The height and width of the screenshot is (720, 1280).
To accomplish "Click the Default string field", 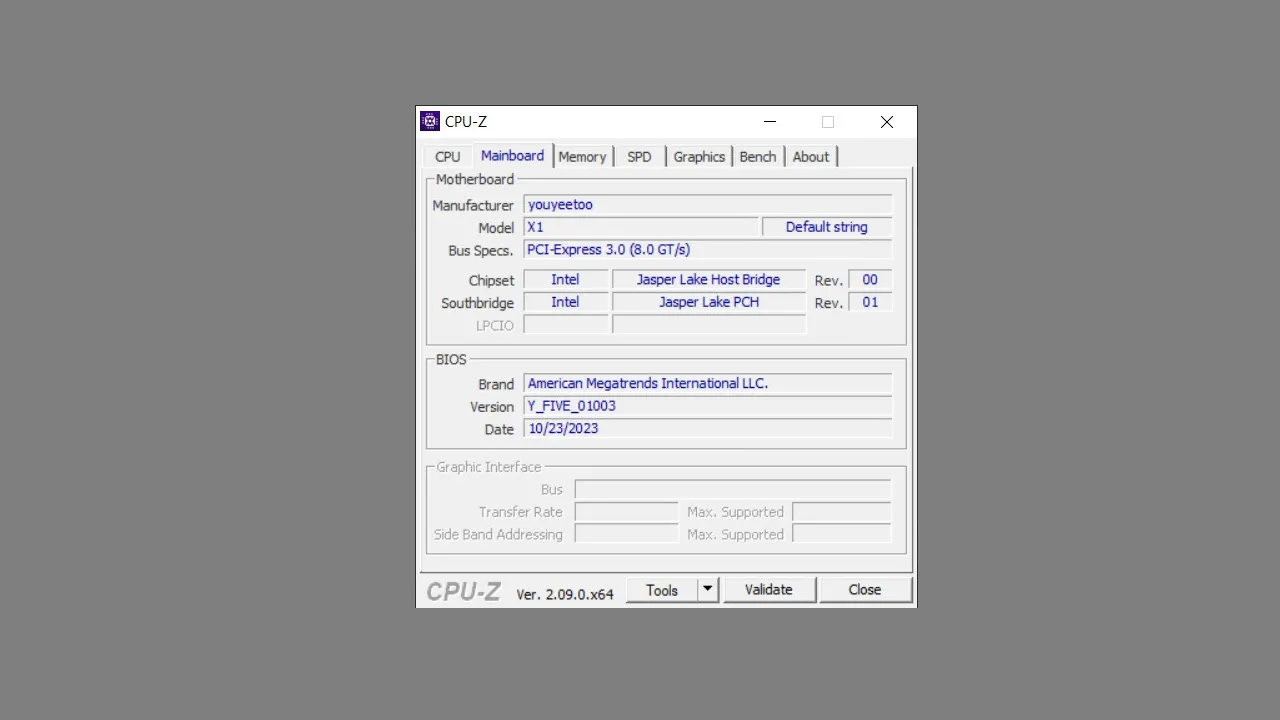I will (x=826, y=227).
